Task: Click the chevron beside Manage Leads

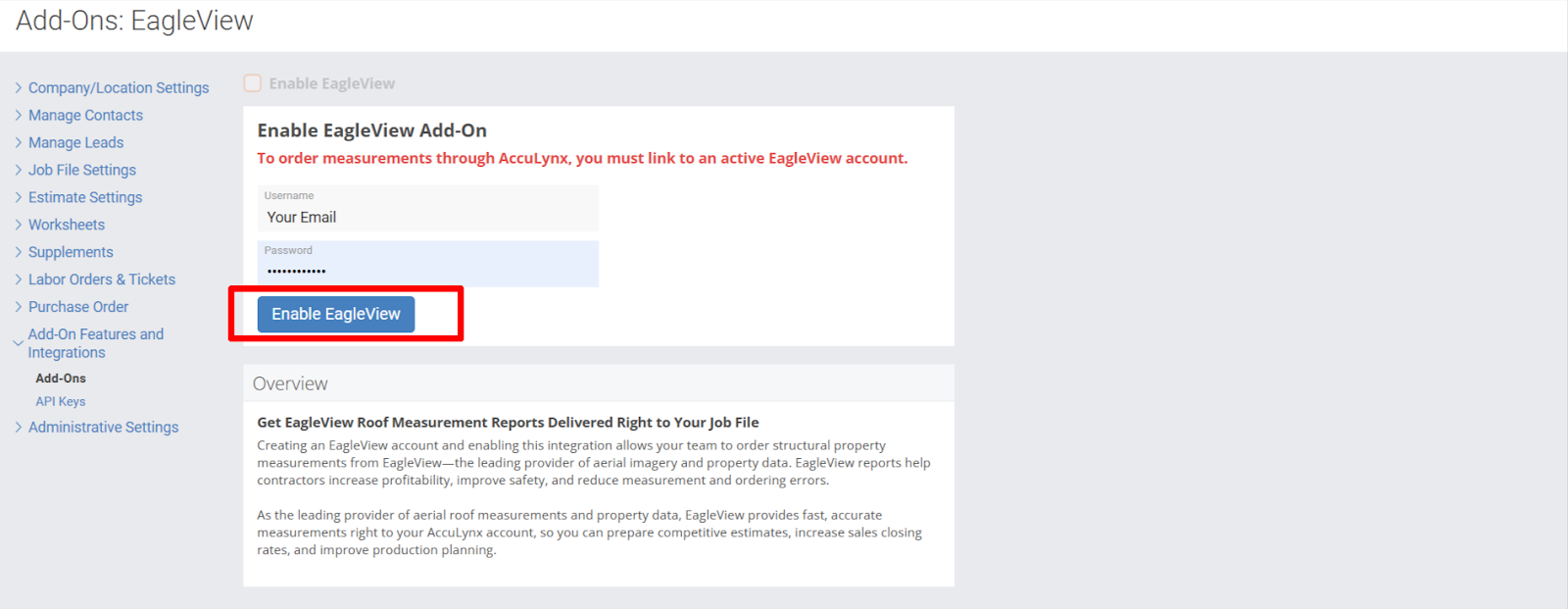Action: pos(19,142)
